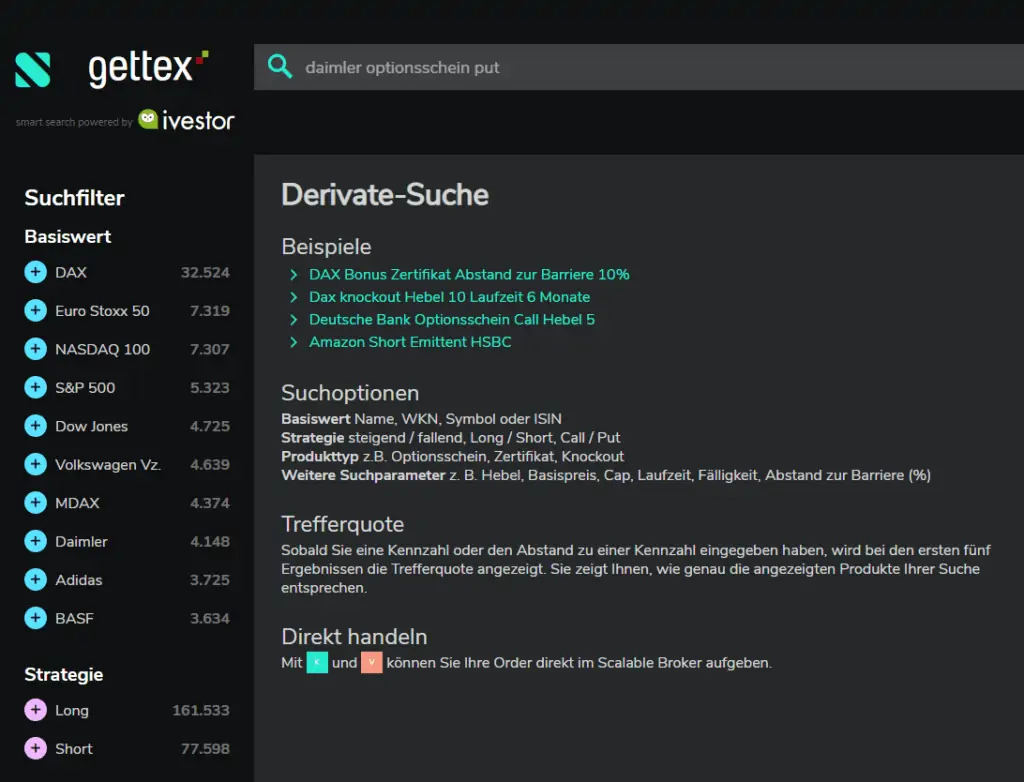Select the Dow Jones label
1024x782 pixels.
coord(91,427)
